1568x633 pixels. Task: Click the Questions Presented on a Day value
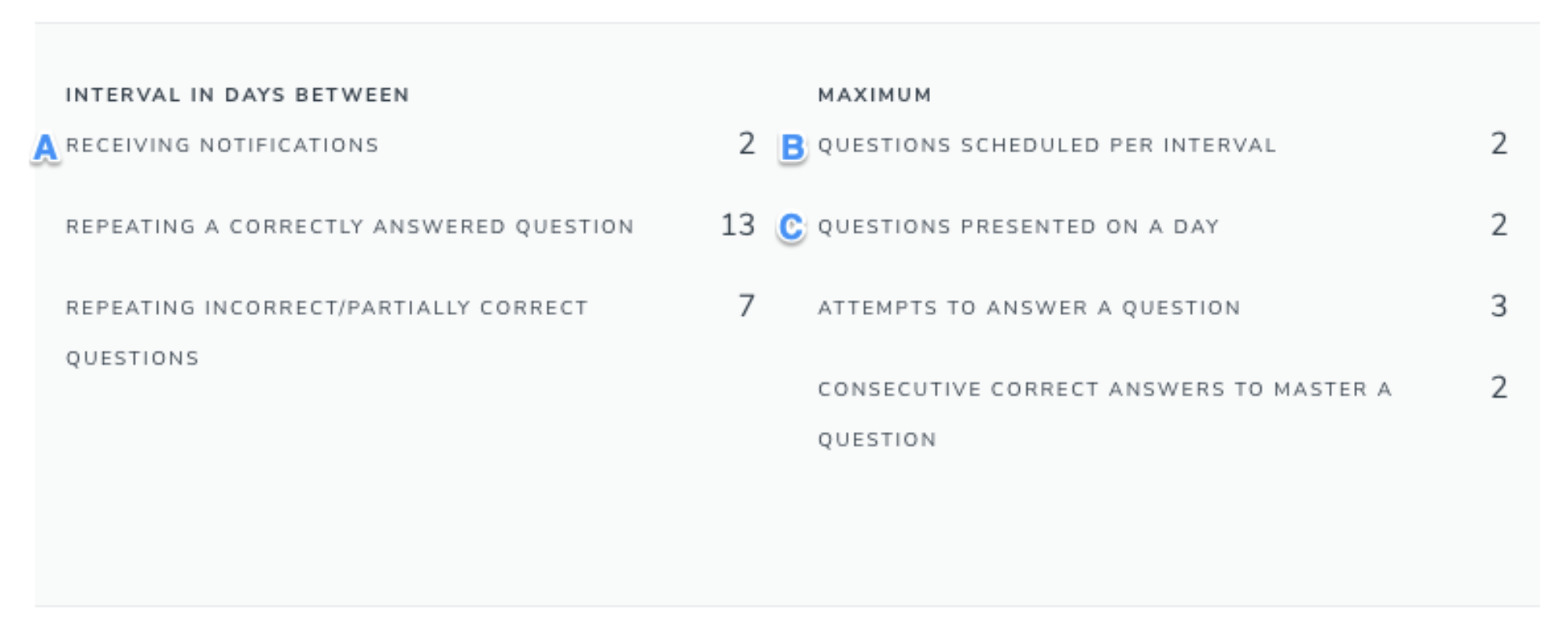point(1499,225)
